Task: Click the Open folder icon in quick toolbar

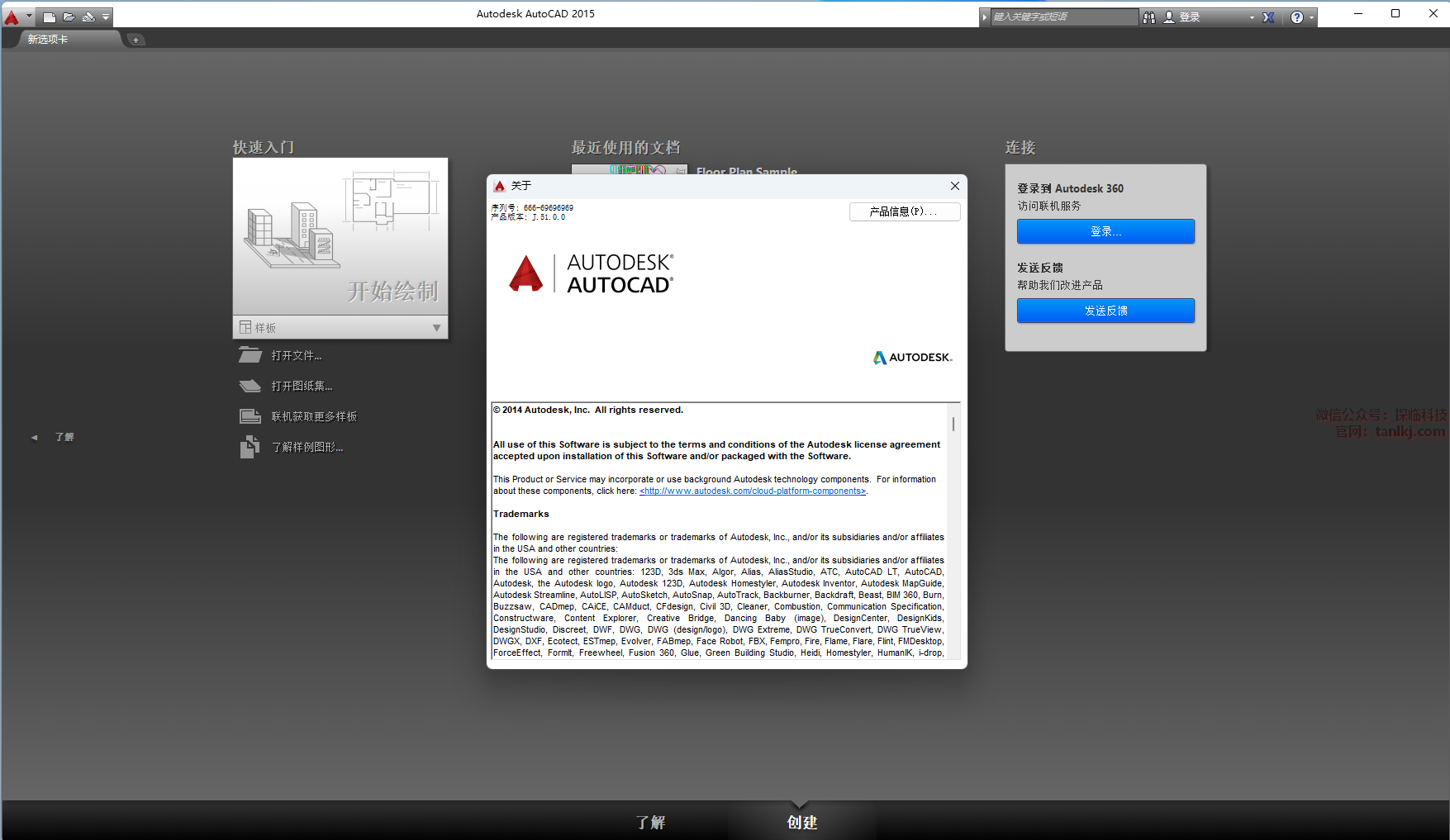Action: (69, 17)
